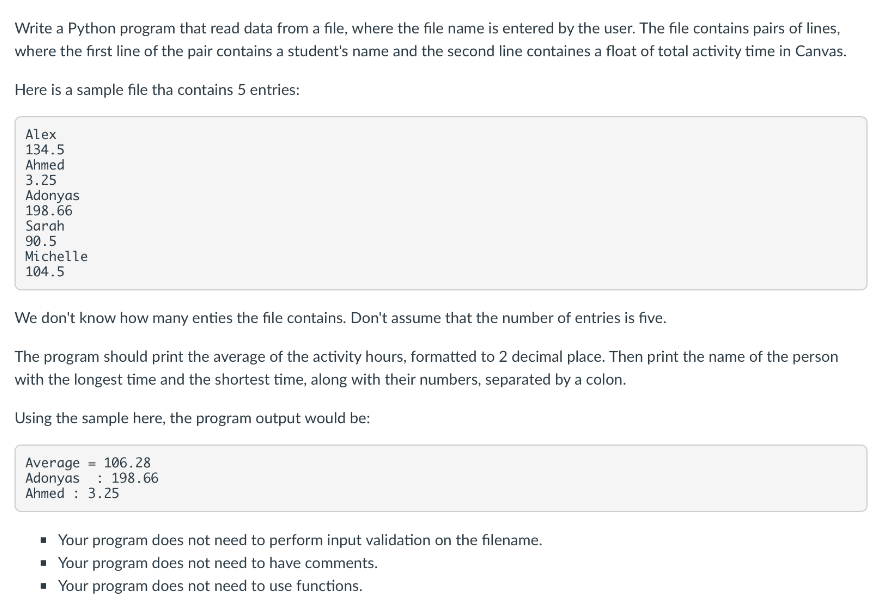The width and height of the screenshot is (874, 598).
Task: Click the value 3.25 under Ahmed
Action: [41, 181]
